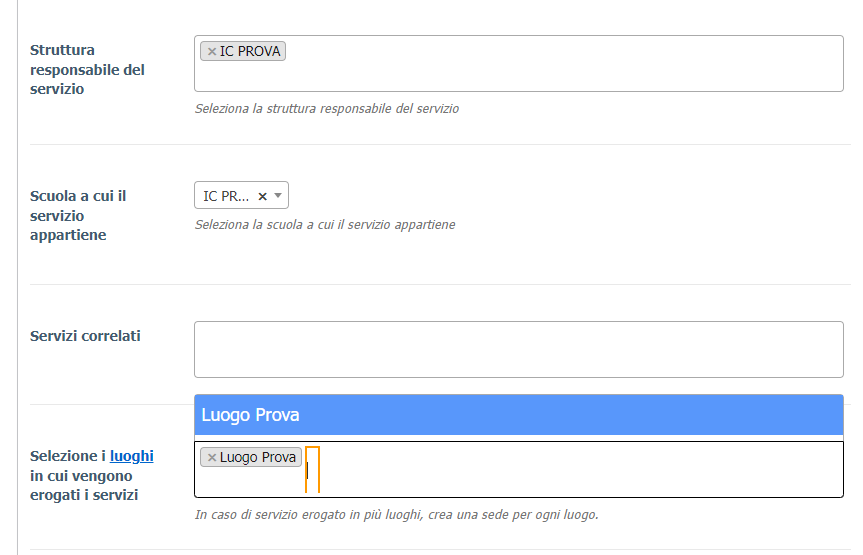Click the hint 'Seleziona la struttura responsabile del servizio'

pyautogui.click(x=326, y=108)
